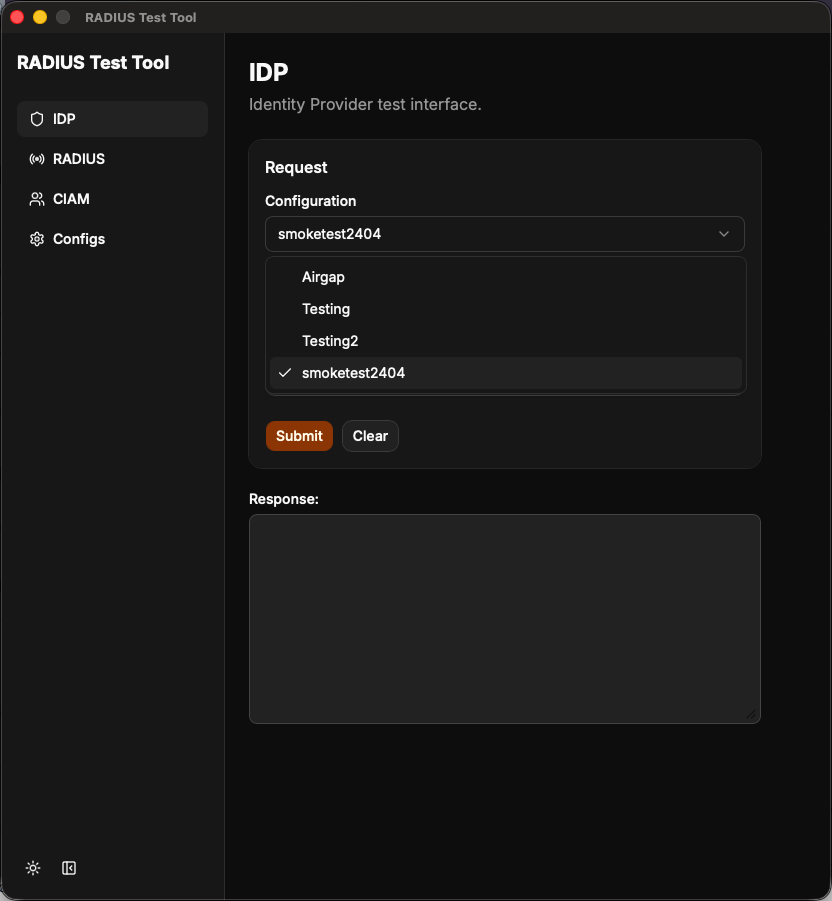
Task: Click the Identity Provider test interface text
Action: click(365, 105)
